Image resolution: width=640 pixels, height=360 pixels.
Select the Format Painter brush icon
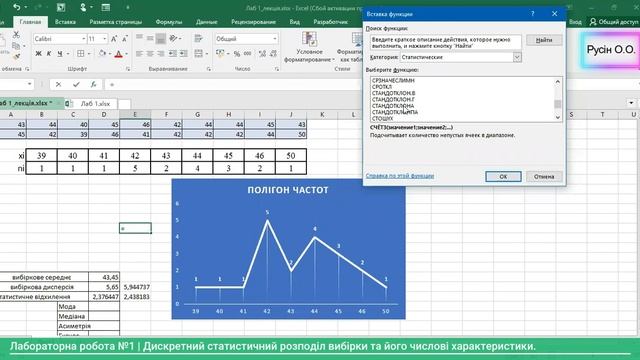(x=16, y=56)
